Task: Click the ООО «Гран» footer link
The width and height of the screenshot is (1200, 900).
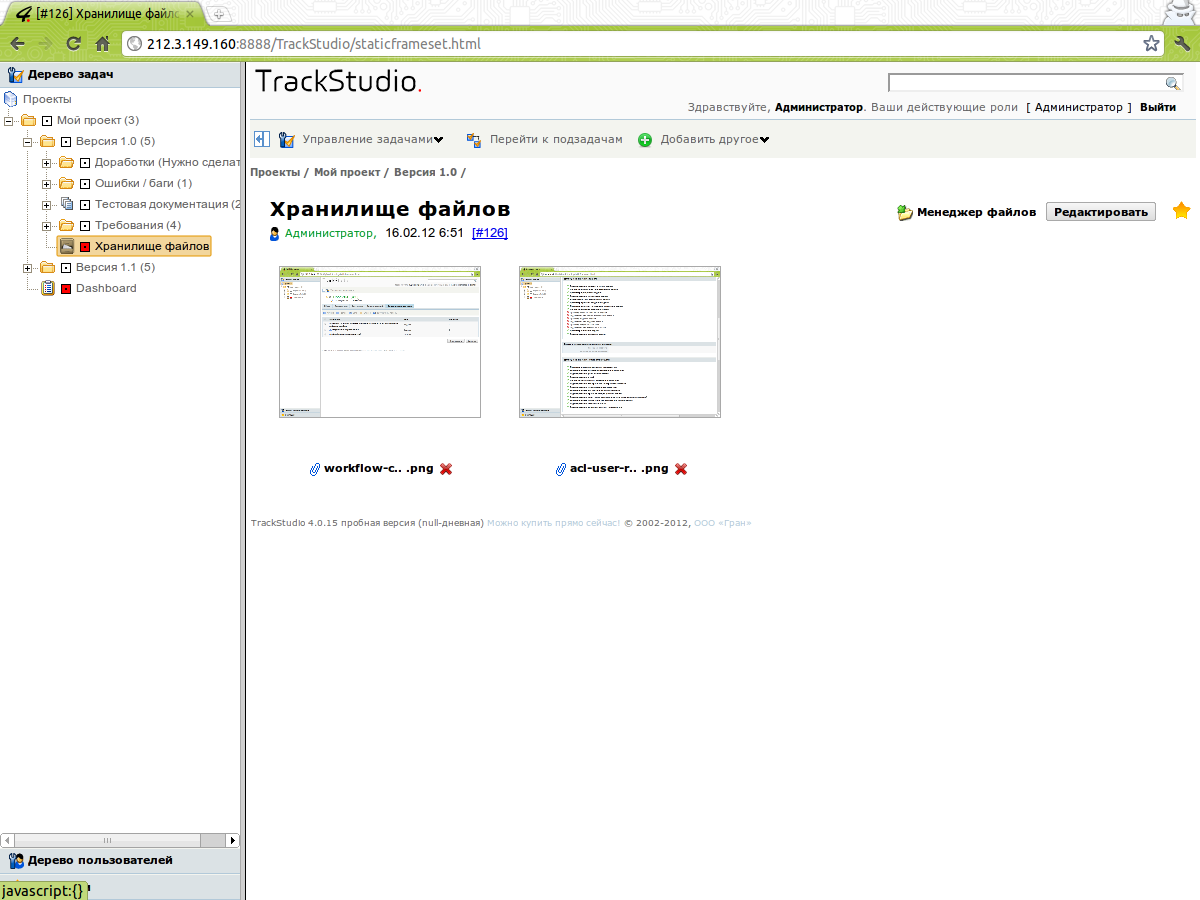Action: 722,523
